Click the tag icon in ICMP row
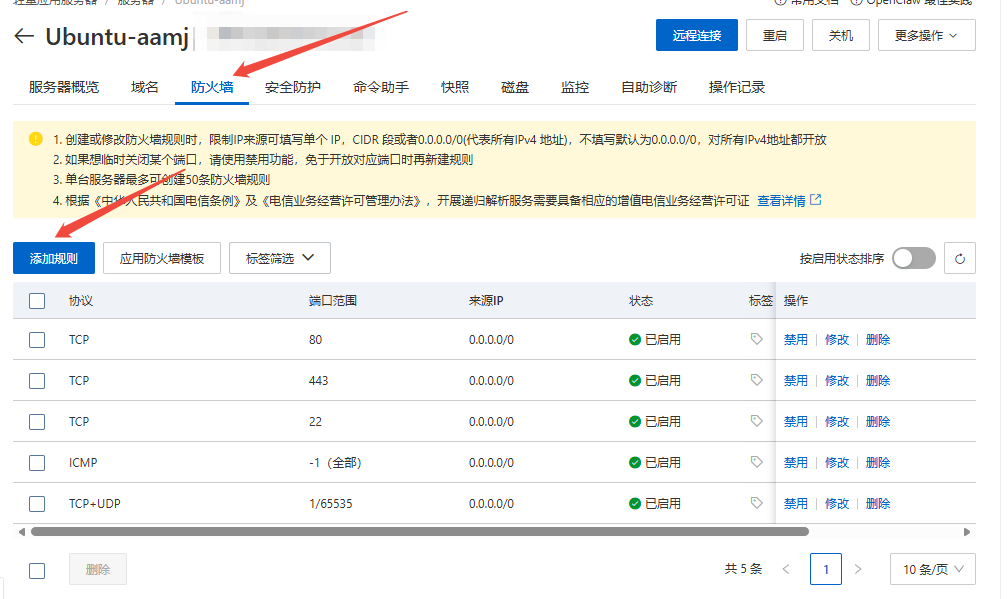 tap(757, 462)
